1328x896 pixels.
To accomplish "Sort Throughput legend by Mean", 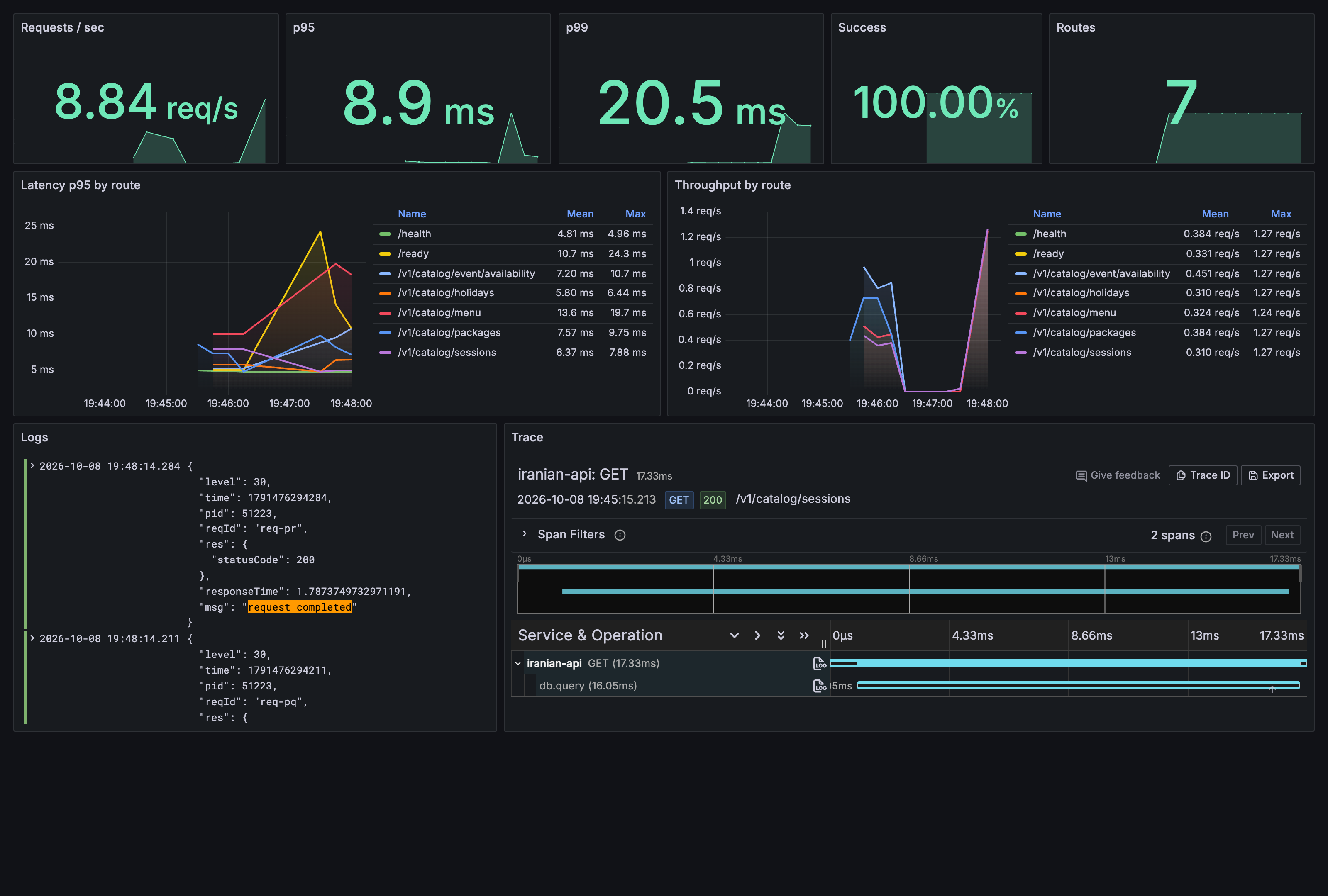I will (x=1215, y=214).
